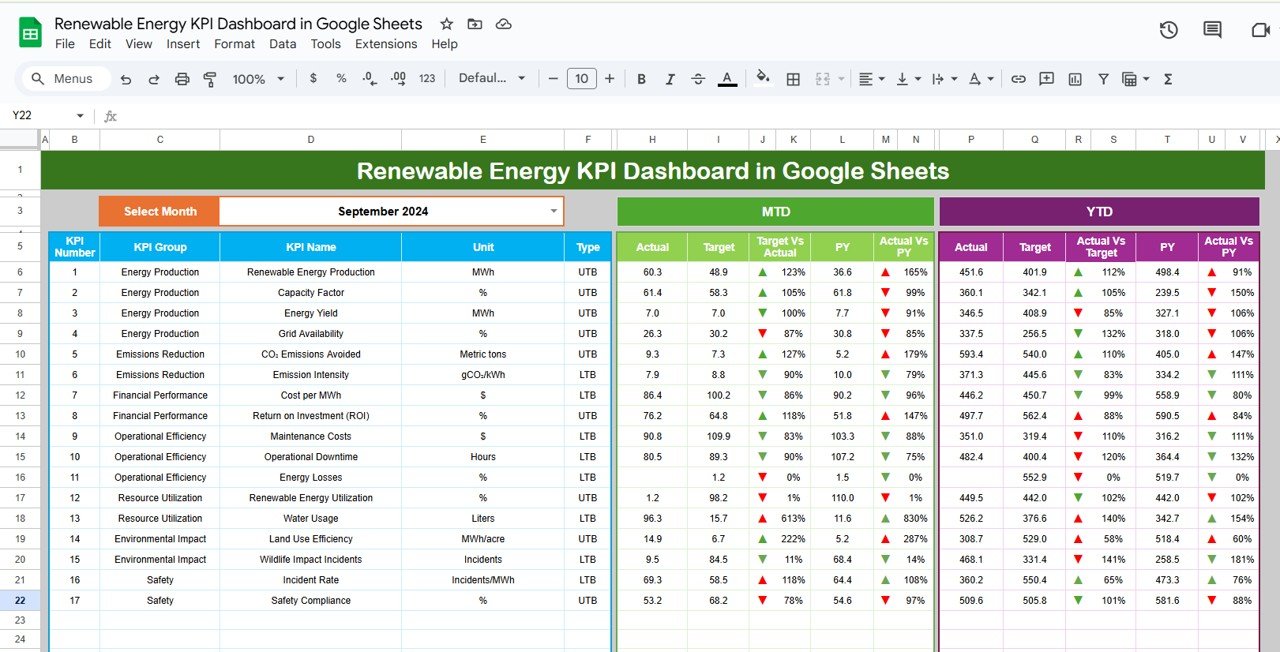Select the 'Return on Investment (ROI)' cell
1280x652 pixels.
[x=311, y=416]
